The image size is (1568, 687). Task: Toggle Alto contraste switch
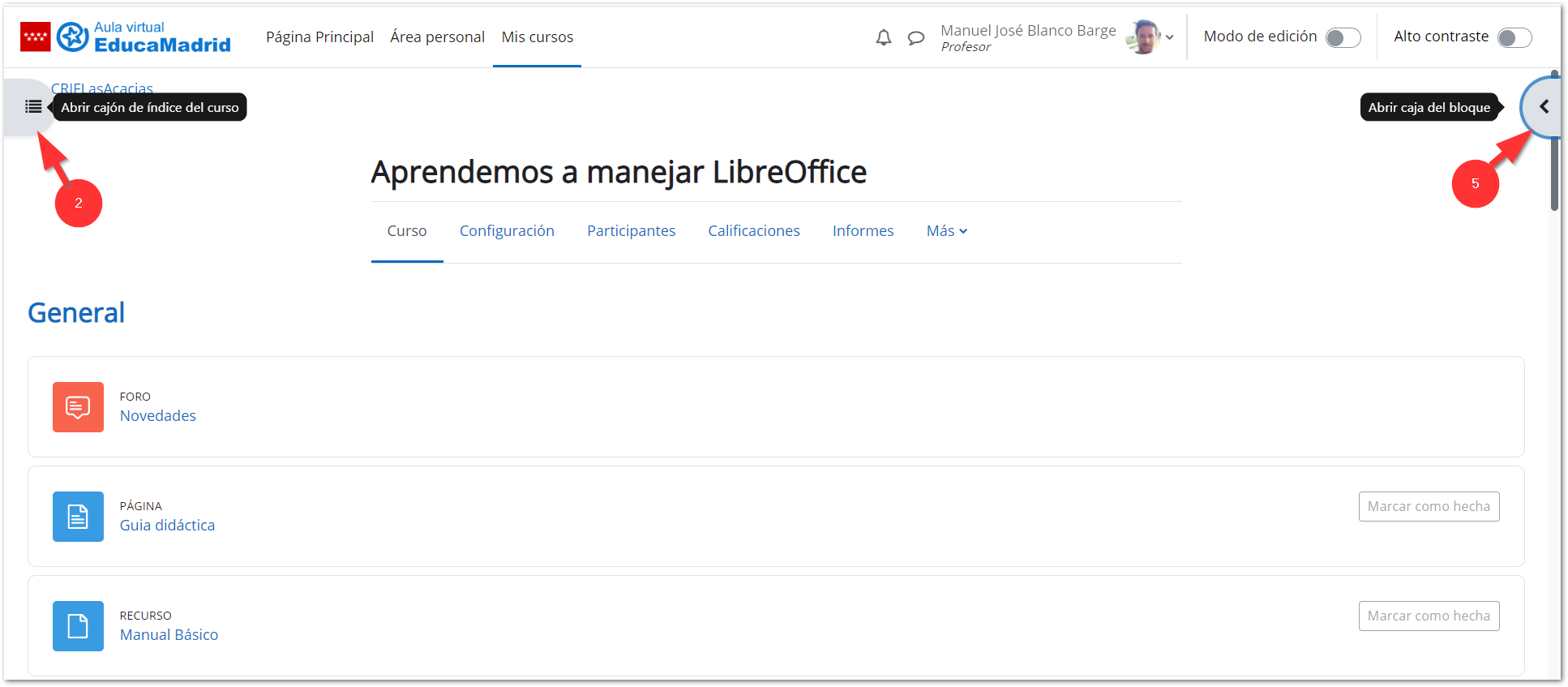tap(1514, 37)
